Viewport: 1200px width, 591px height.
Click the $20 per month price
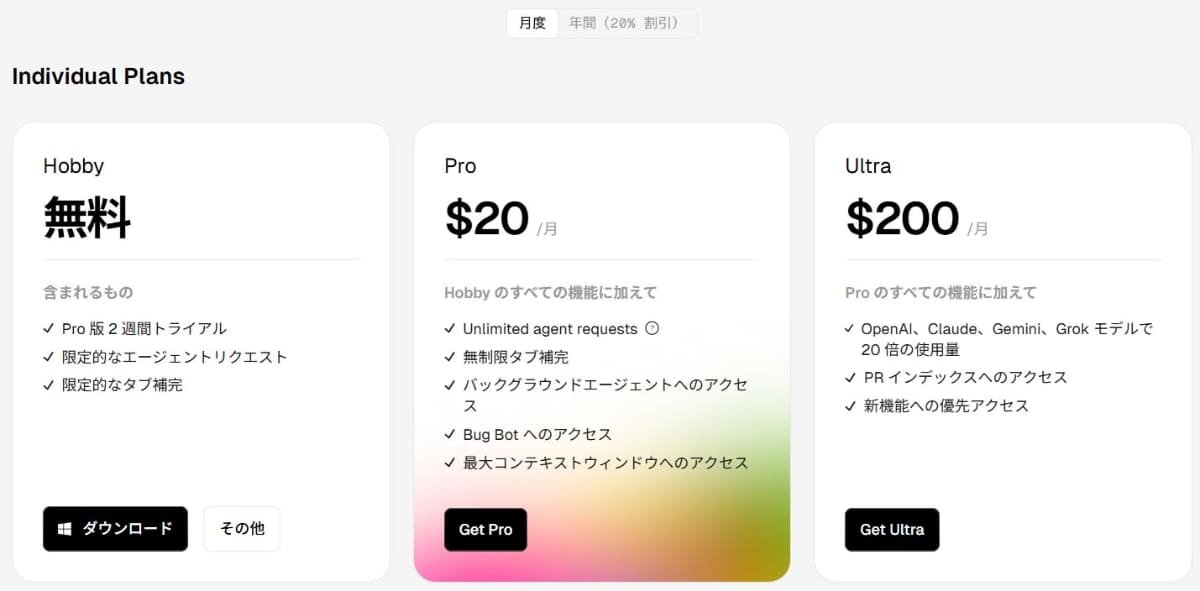tap(487, 219)
